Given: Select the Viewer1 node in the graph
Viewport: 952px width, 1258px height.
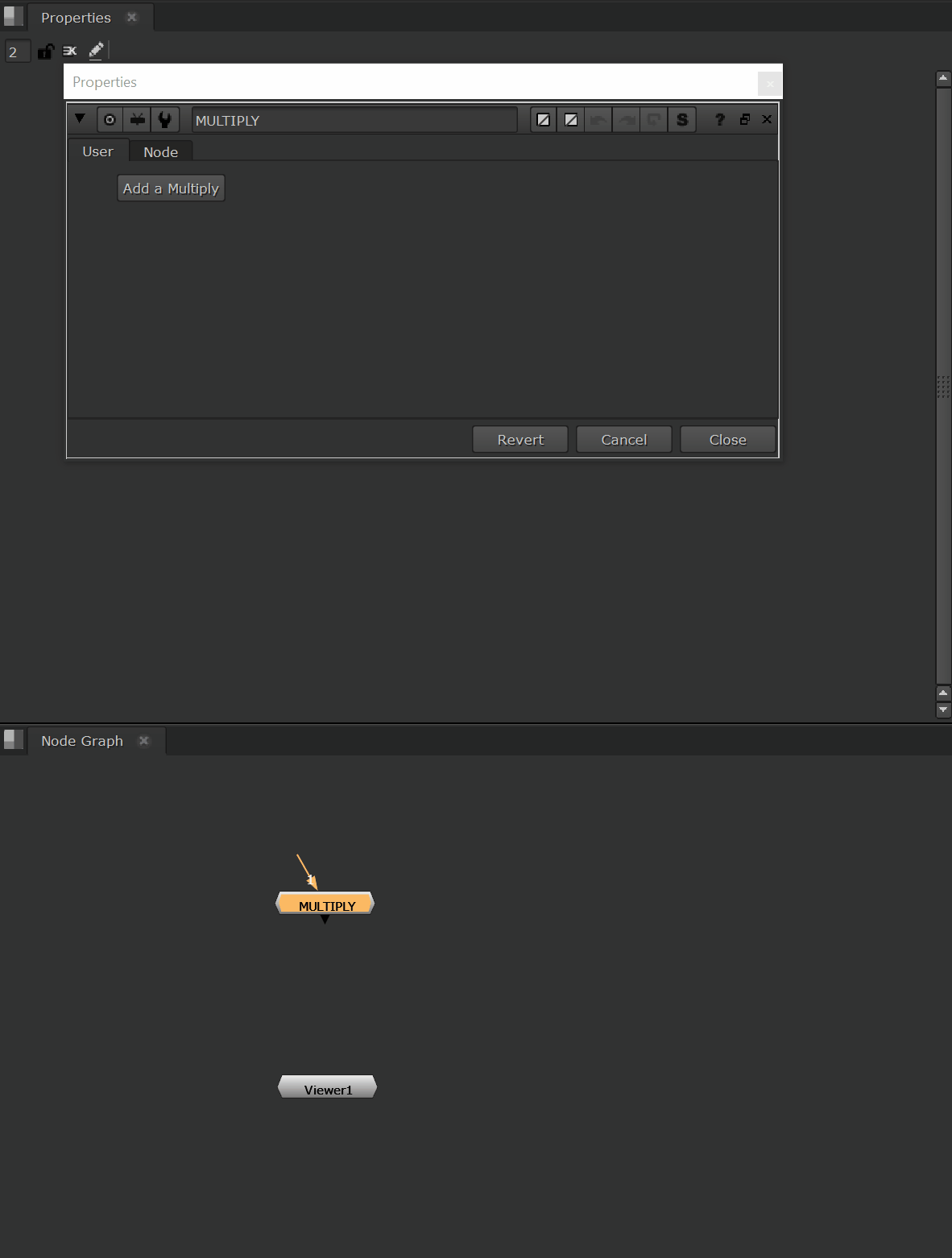Looking at the screenshot, I should tap(328, 1089).
